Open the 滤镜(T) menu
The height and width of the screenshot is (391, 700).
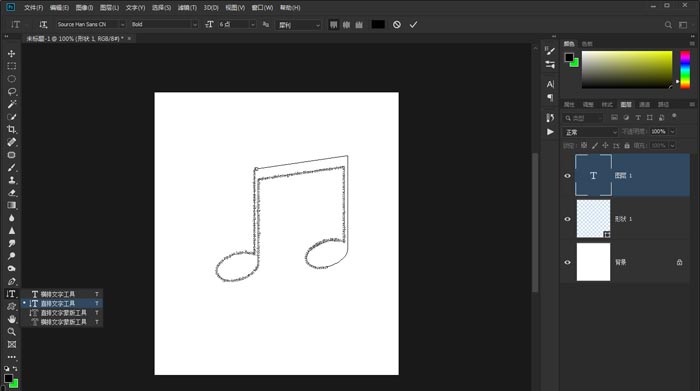[x=187, y=8]
